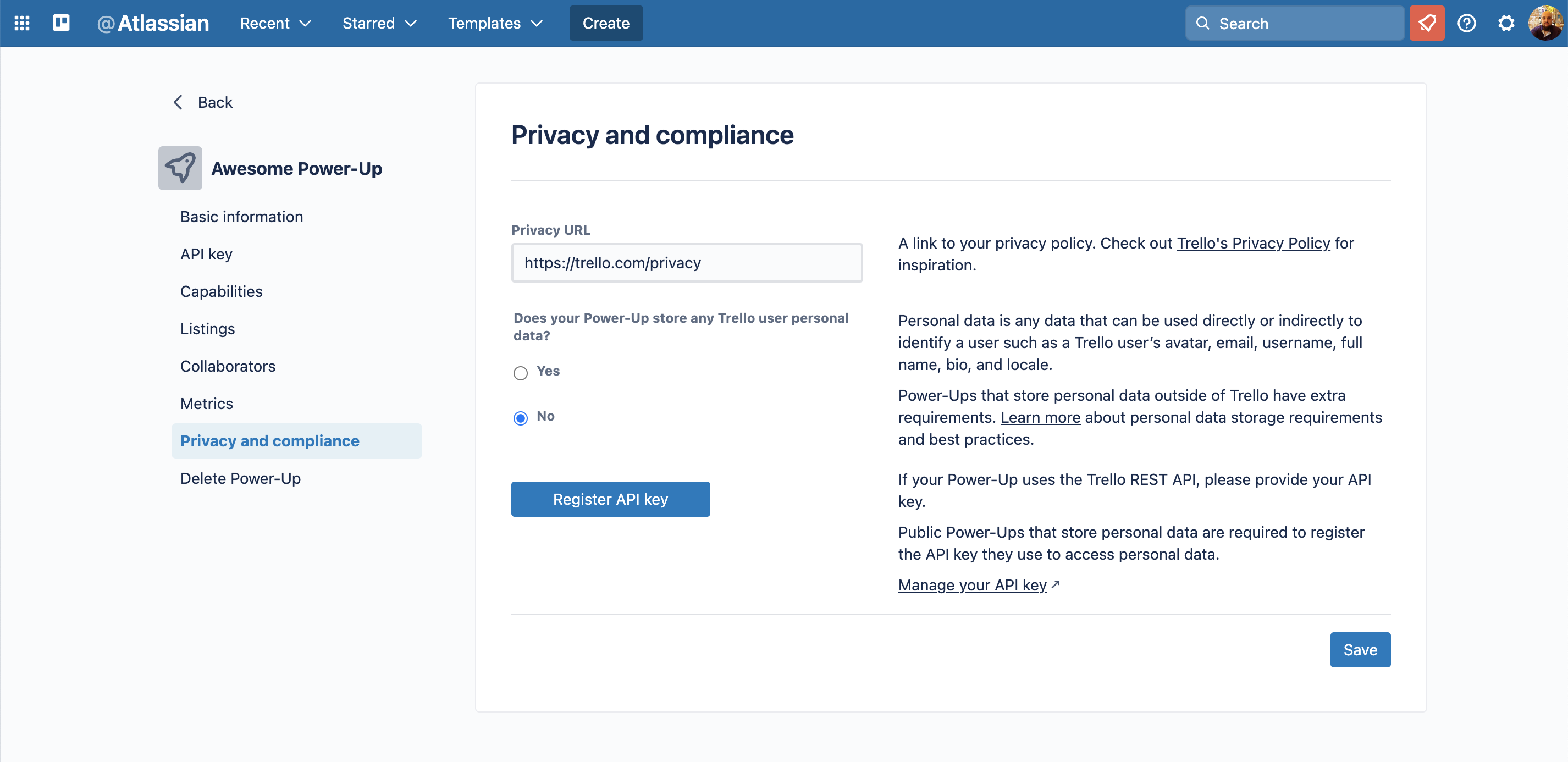Image resolution: width=1568 pixels, height=762 pixels.
Task: Click the Back chevron arrow icon
Action: coord(178,102)
